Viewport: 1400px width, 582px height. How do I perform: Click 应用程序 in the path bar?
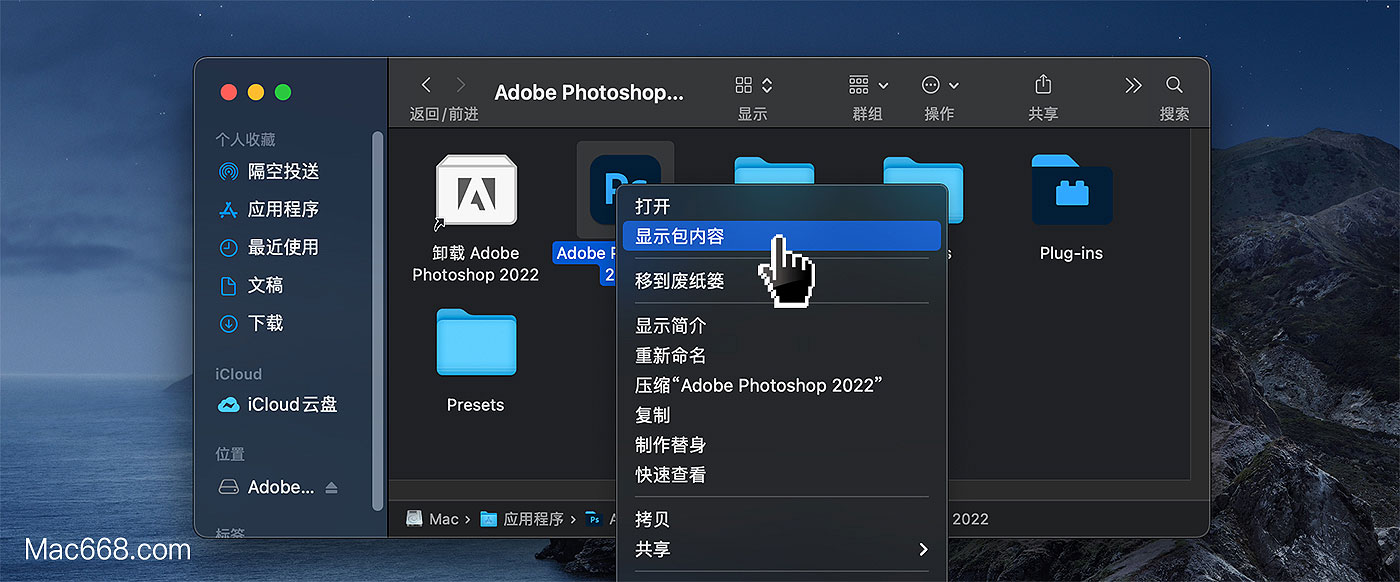522,519
